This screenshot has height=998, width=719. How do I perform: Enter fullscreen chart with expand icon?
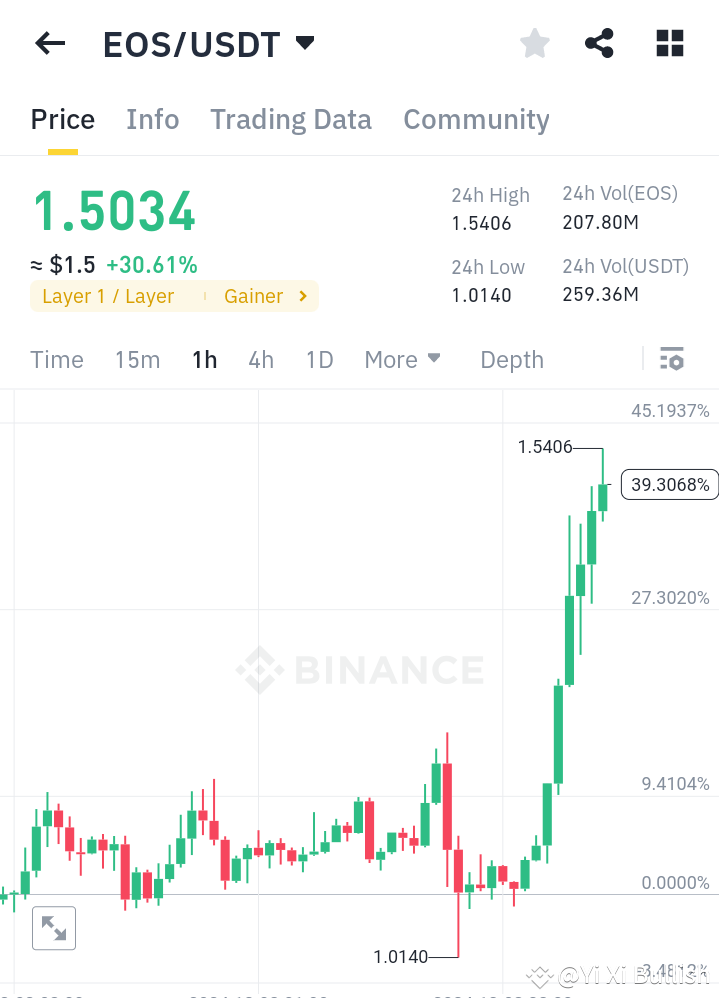point(53,928)
